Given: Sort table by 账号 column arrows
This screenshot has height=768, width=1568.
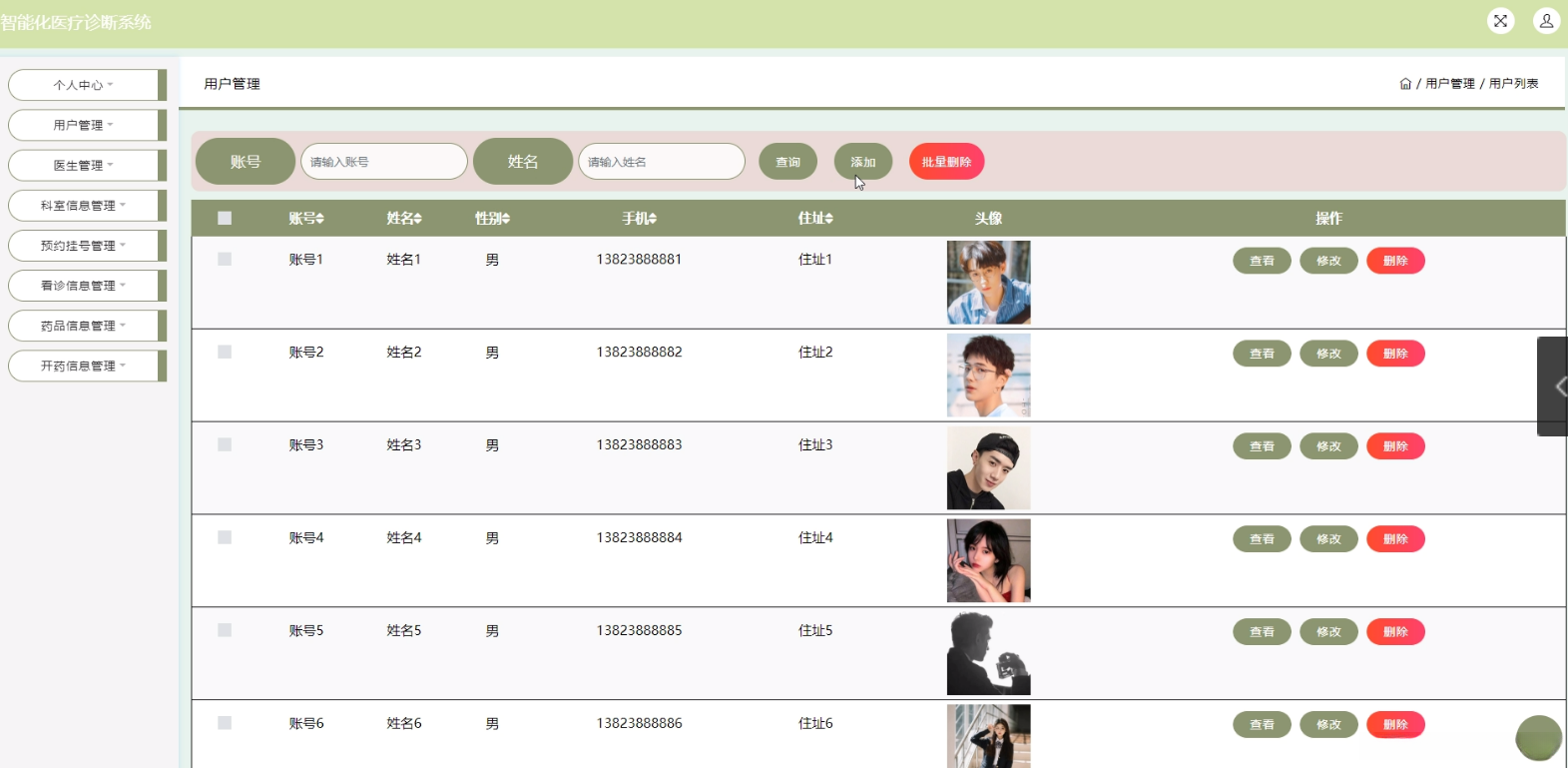Looking at the screenshot, I should point(320,219).
